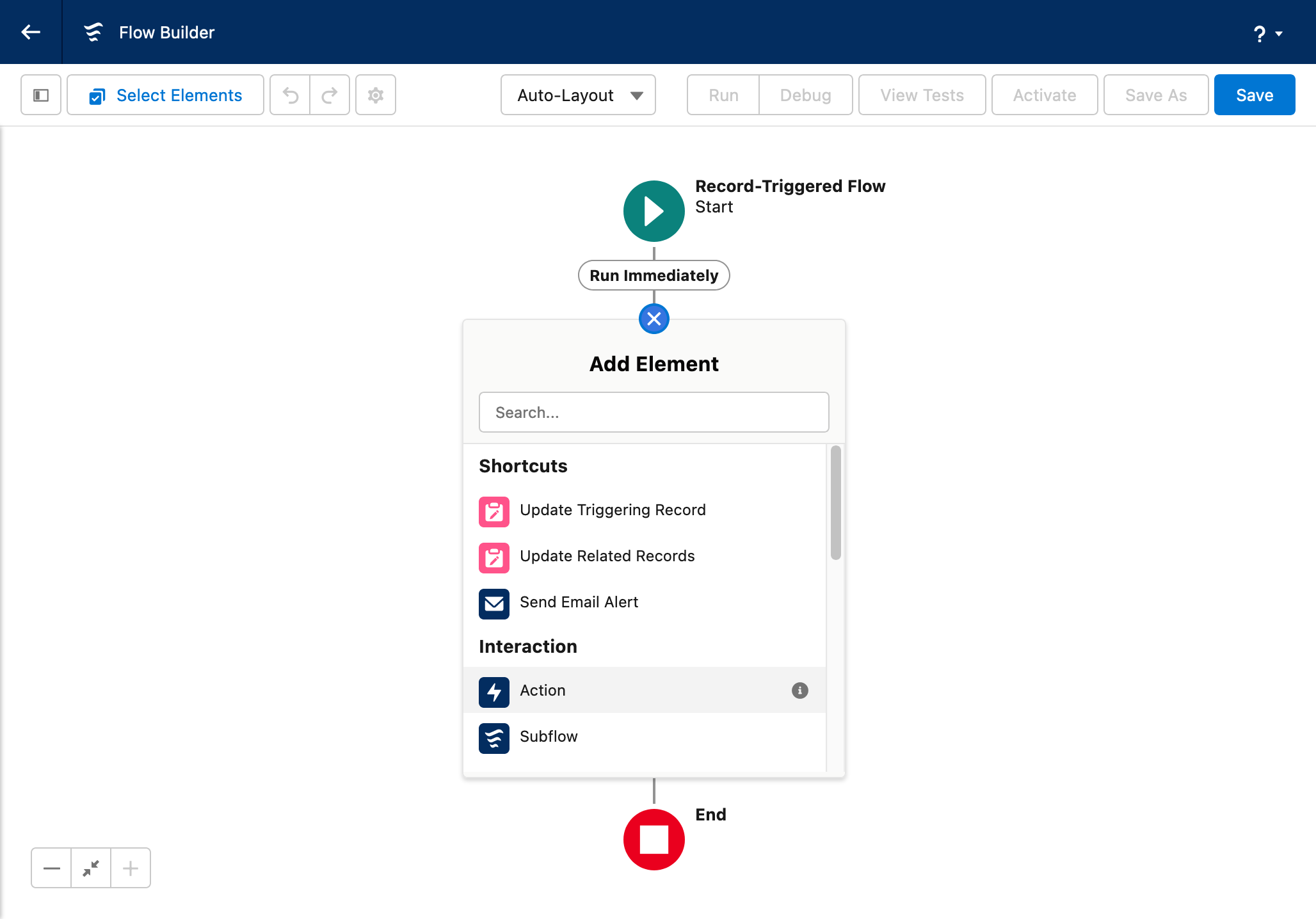Viewport: 1316px width, 919px height.
Task: Select the Send Email Alert shortcut
Action: [x=578, y=602]
